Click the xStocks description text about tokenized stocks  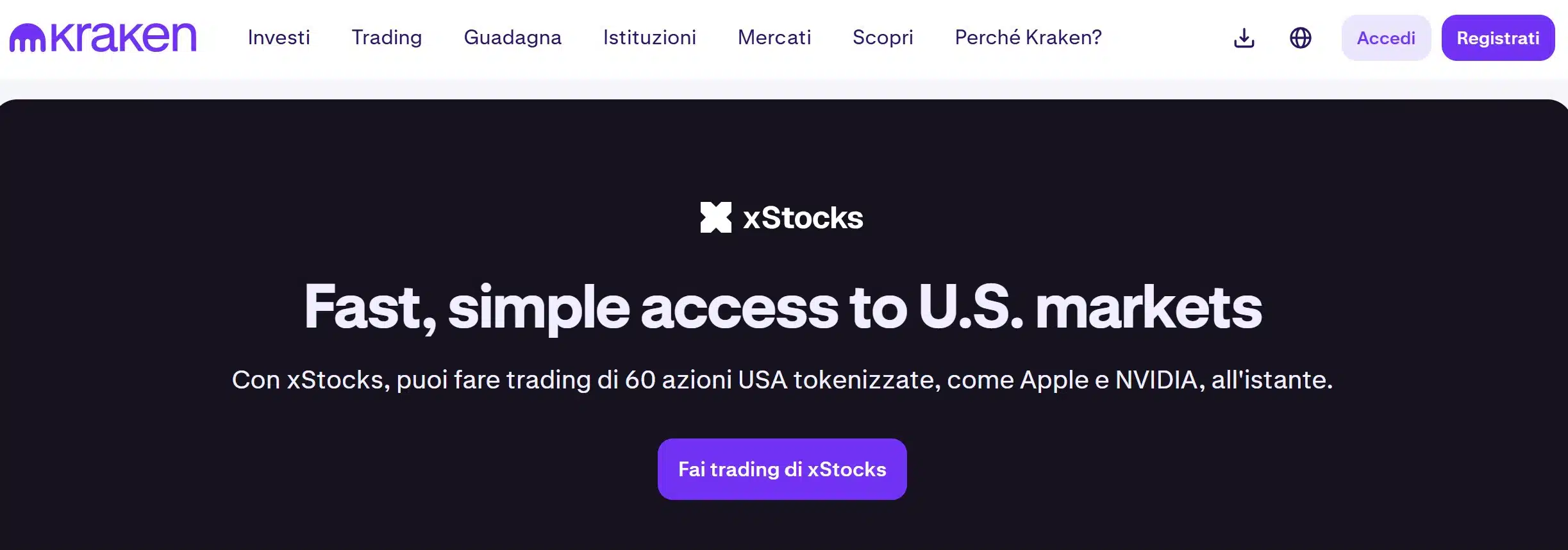(x=781, y=379)
